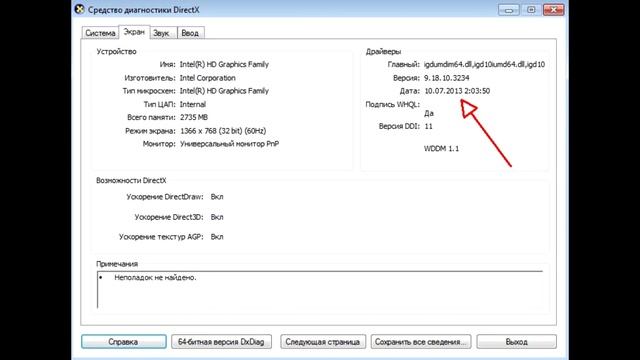Click the chip type value next to Тип микросхем
640x360 pixels.
coord(224,91)
